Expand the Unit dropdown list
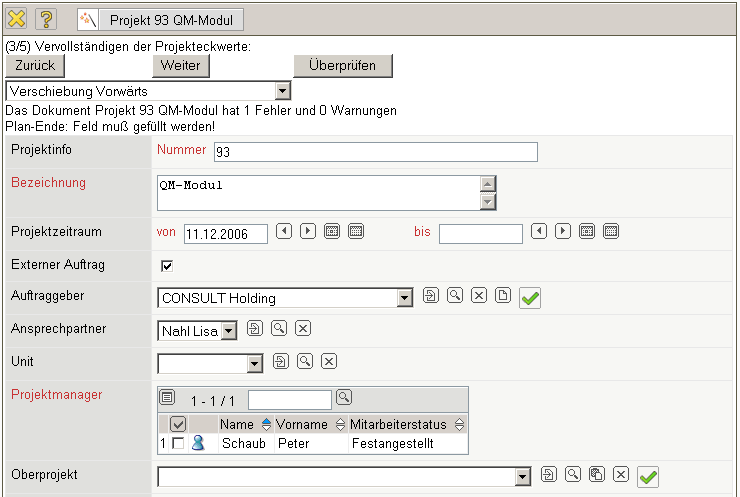This screenshot has width=740, height=497. [x=254, y=363]
